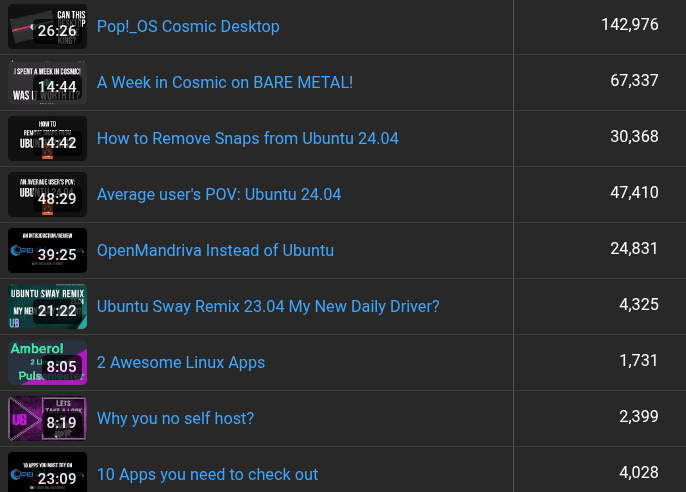Select the thumbnail with 14:44 duration

coord(47,82)
